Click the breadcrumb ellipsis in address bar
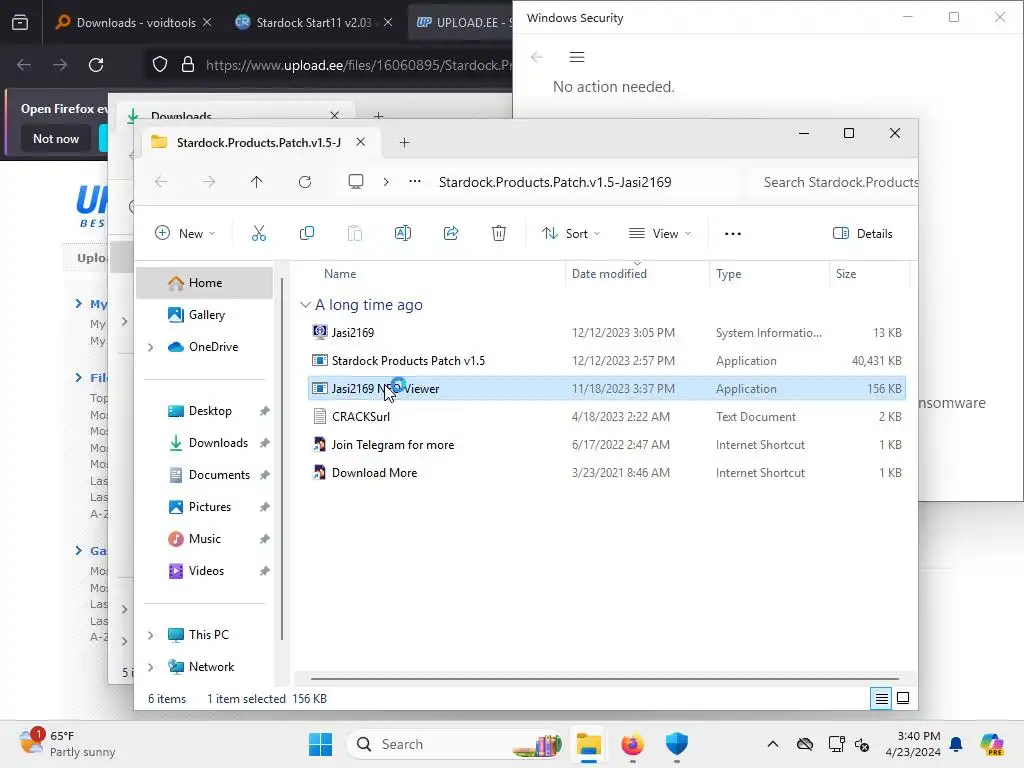 (415, 182)
